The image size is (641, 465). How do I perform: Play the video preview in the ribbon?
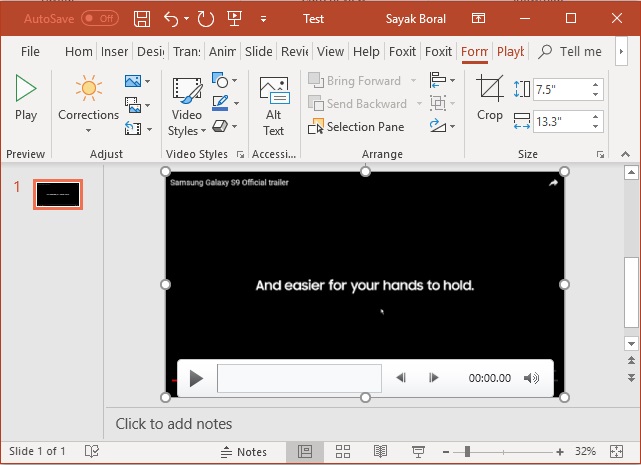26,97
